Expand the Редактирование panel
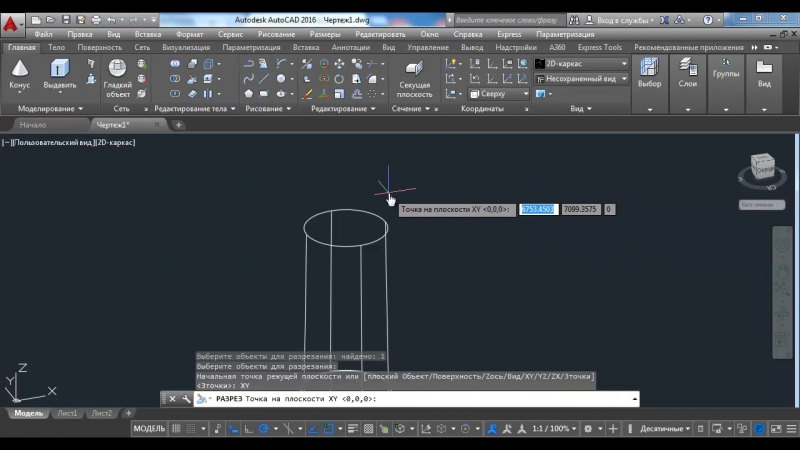Image resolution: width=800 pixels, height=450 pixels. pos(343,109)
